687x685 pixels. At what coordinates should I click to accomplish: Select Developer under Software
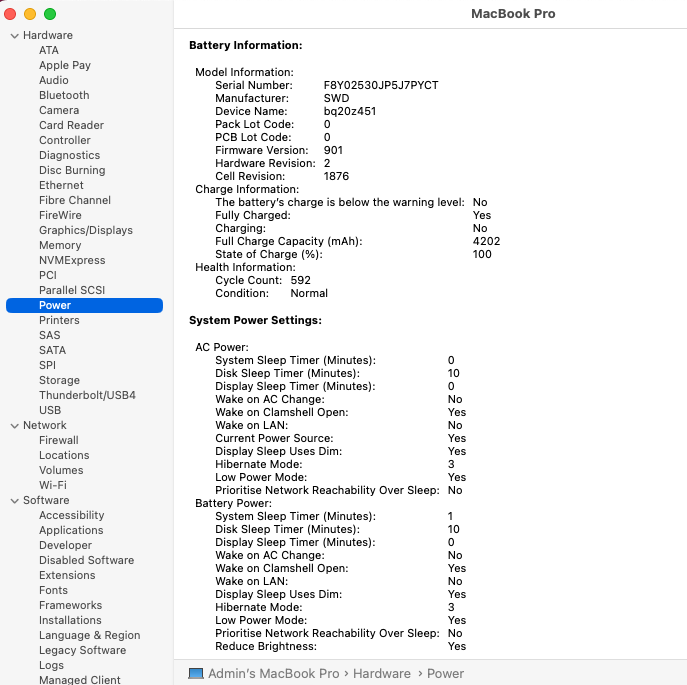point(65,545)
